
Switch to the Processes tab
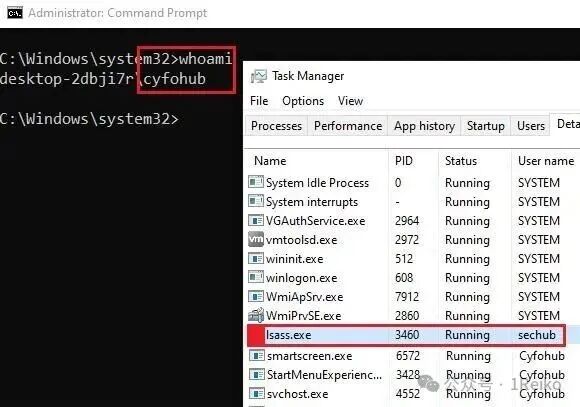[x=276, y=126]
